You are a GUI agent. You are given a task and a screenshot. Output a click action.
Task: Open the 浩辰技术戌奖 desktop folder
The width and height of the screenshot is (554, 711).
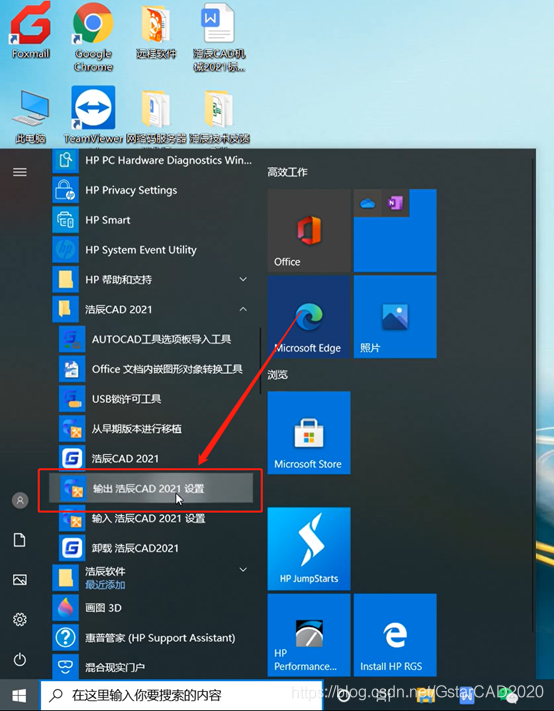tap(219, 117)
